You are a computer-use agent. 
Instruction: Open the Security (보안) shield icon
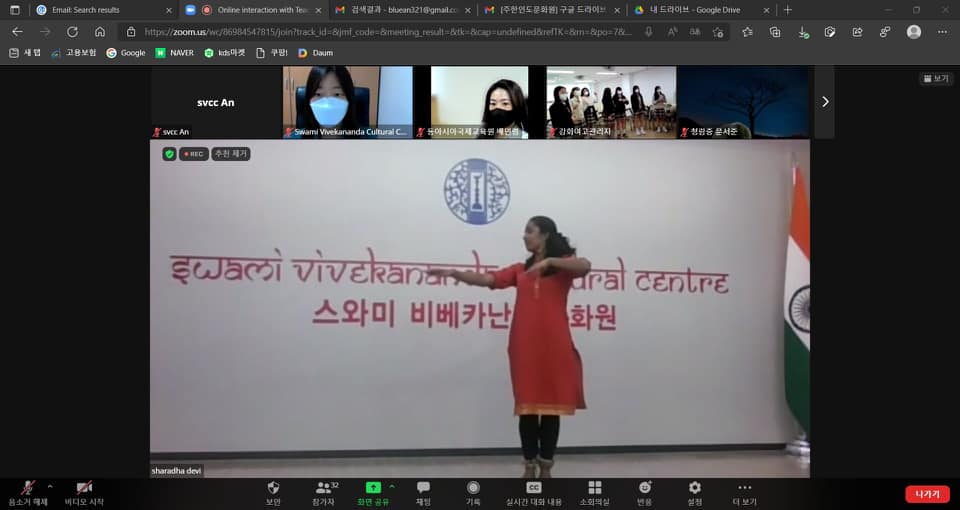pos(273,488)
